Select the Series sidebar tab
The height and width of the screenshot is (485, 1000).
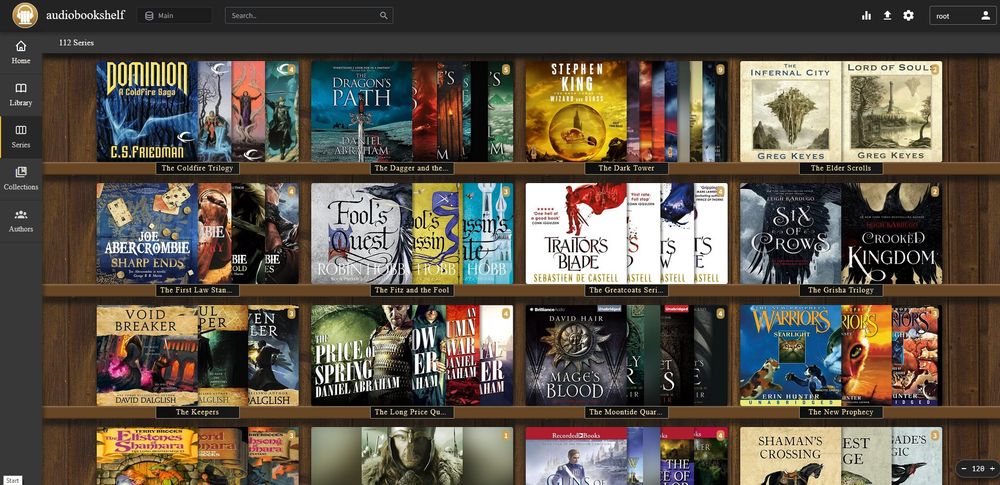(21, 137)
